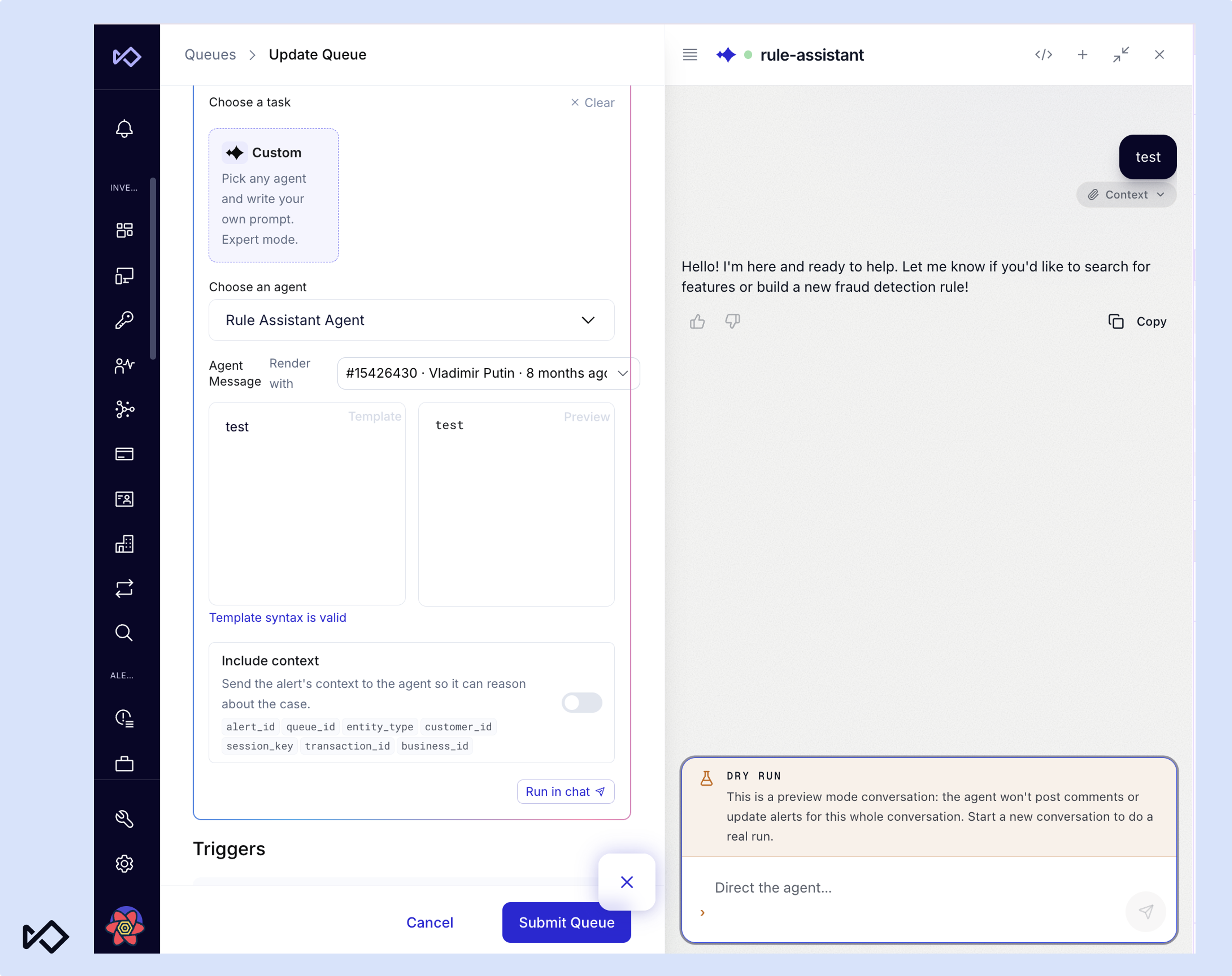This screenshot has width=1232, height=976.
Task: Open the chat hamburger menu
Action: tap(690, 55)
